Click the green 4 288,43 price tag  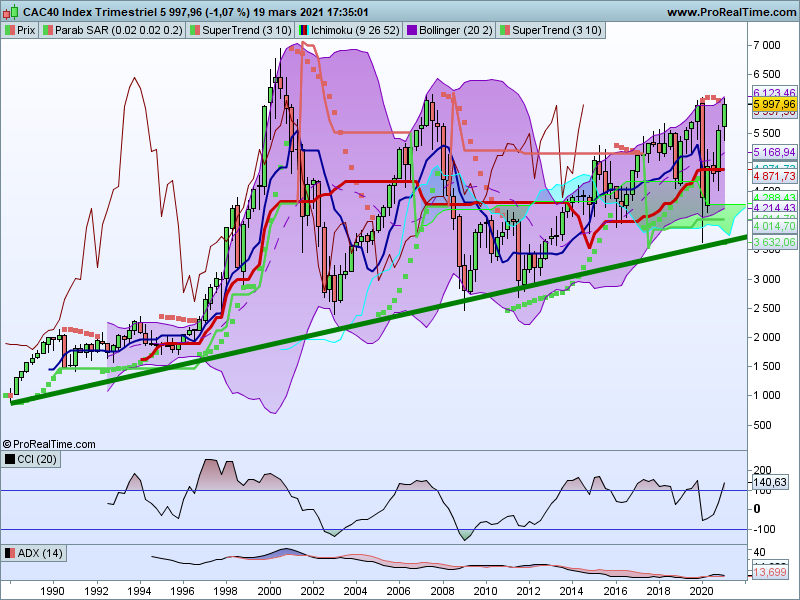(774, 197)
